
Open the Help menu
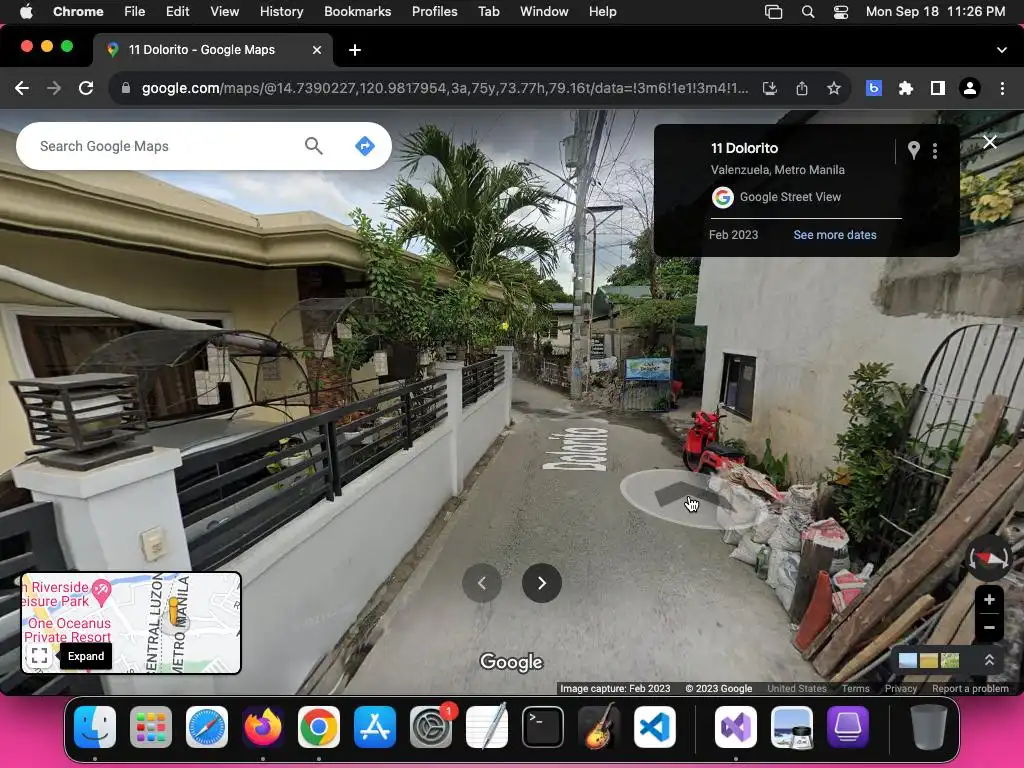(602, 11)
